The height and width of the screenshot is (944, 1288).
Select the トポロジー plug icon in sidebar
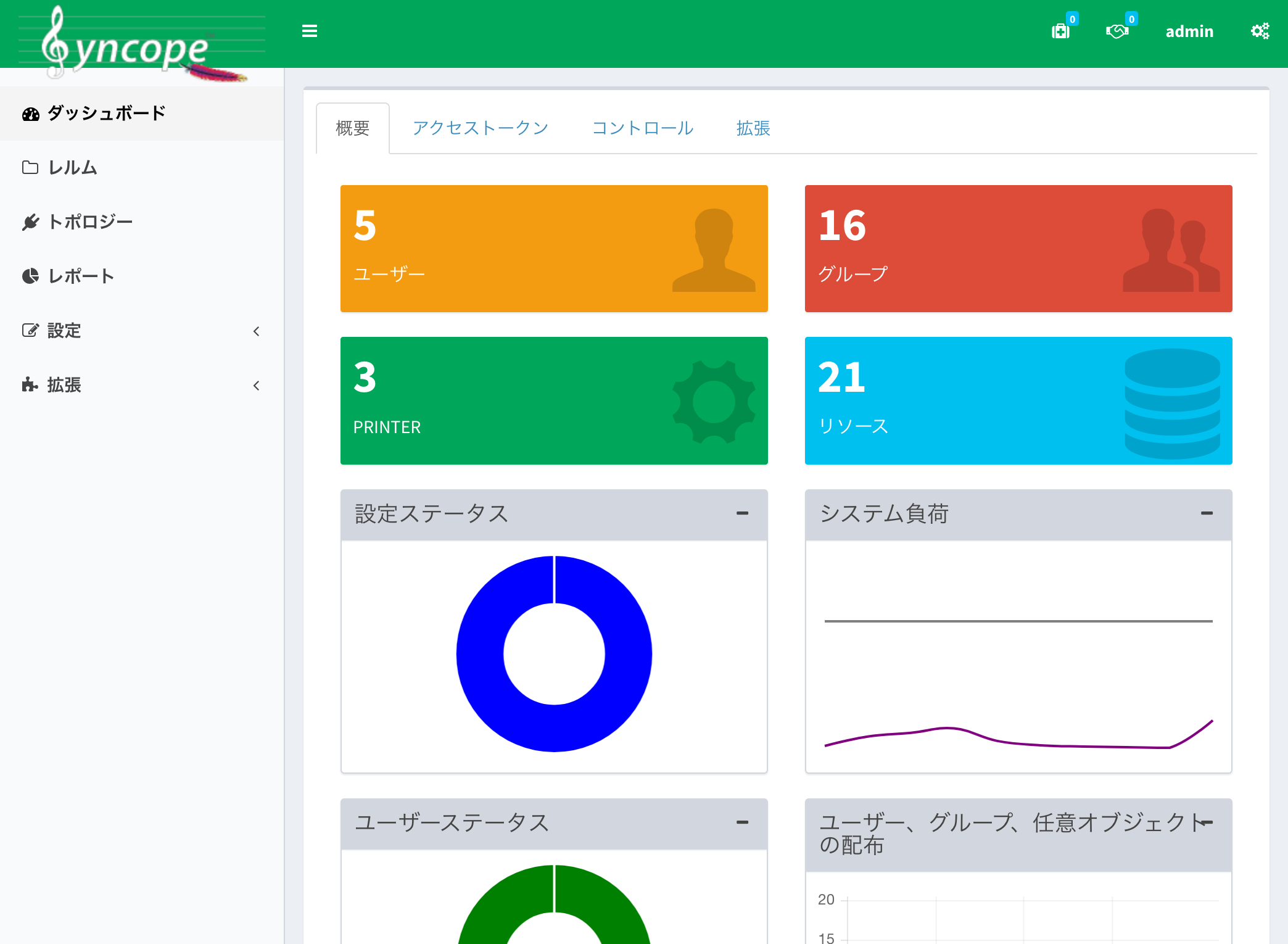click(x=30, y=222)
